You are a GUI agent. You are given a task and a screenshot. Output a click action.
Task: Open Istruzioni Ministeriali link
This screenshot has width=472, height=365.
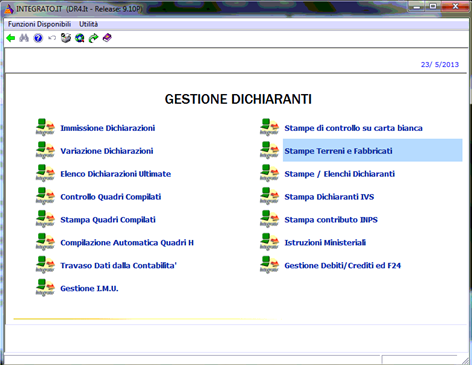(325, 243)
